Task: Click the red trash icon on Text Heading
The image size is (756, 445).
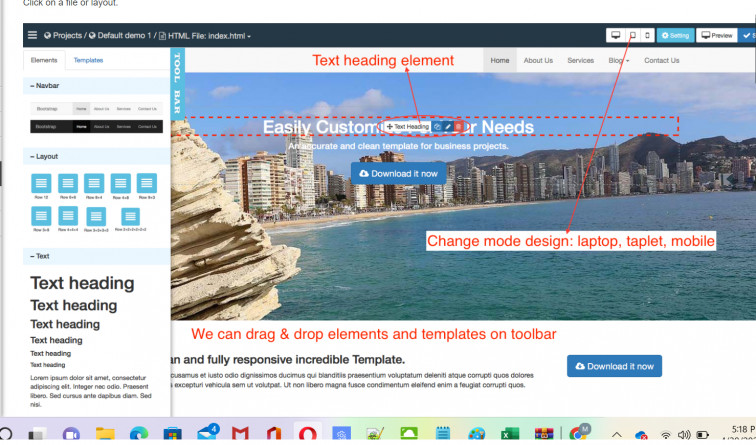Action: click(x=459, y=126)
